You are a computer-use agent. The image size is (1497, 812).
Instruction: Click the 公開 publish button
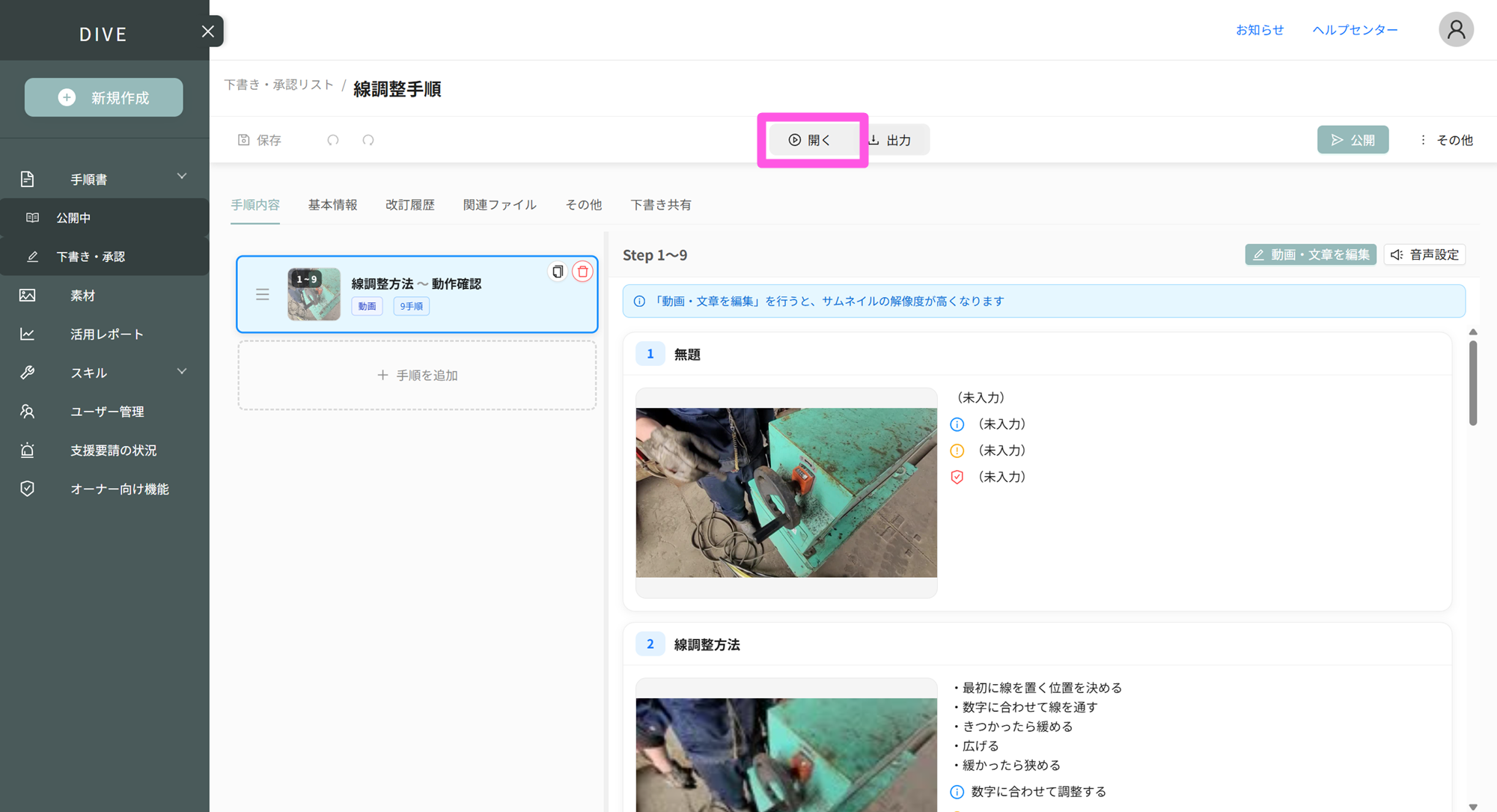pyautogui.click(x=1353, y=140)
